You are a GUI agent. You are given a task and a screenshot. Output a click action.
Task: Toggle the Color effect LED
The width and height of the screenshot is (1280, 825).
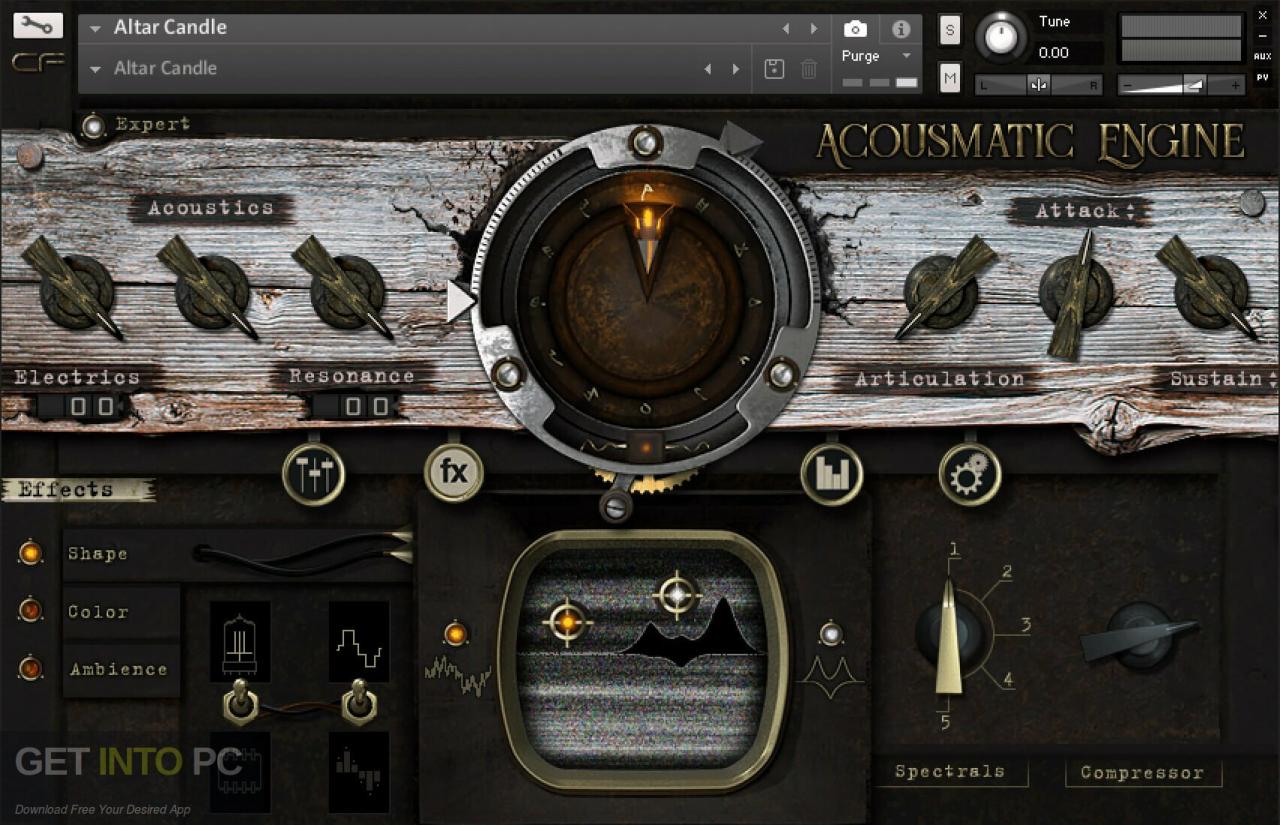coord(31,609)
